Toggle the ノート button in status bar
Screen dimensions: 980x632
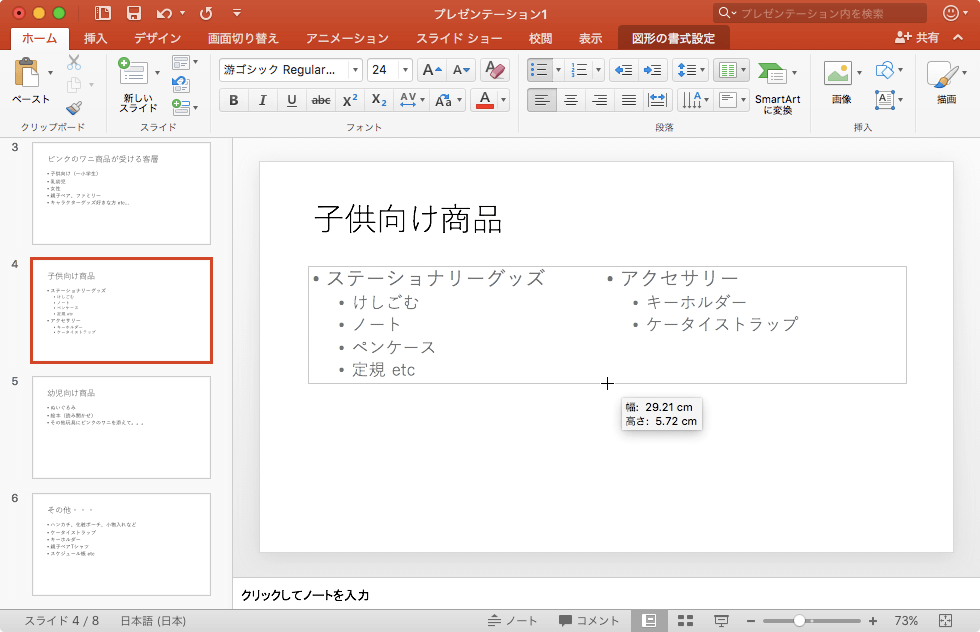click(x=512, y=621)
